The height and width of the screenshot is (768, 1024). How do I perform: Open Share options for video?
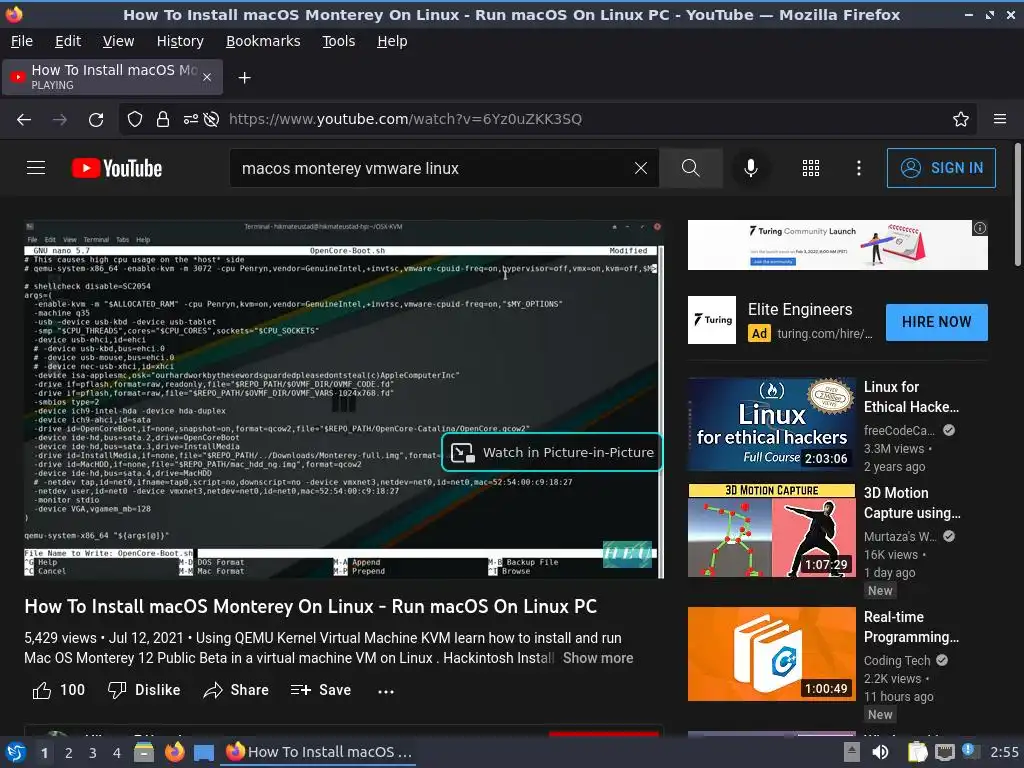click(x=236, y=690)
